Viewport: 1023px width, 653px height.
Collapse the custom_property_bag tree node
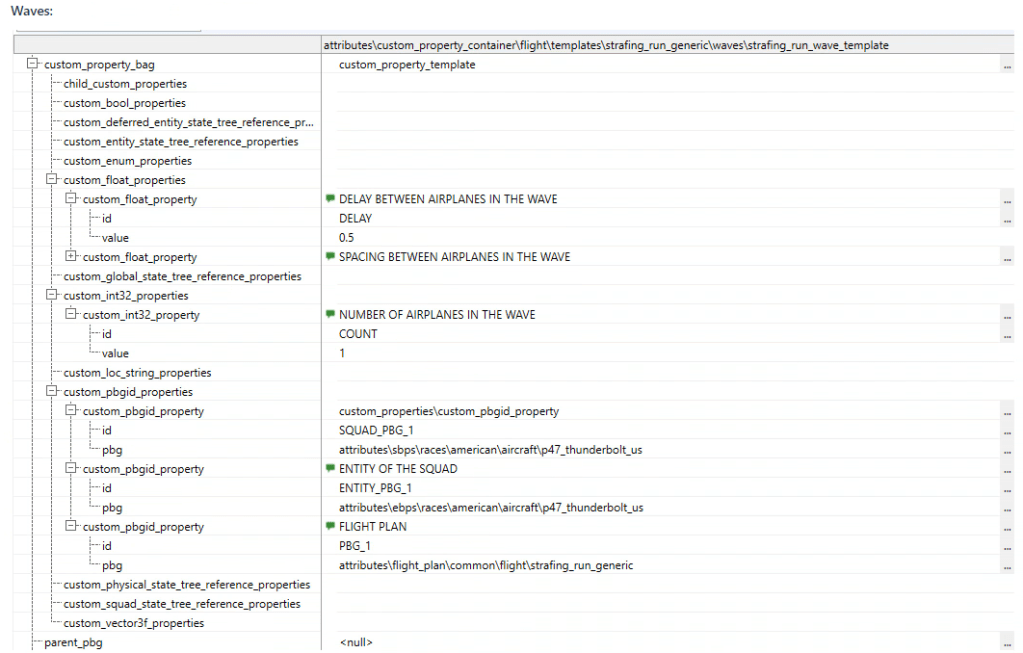tap(33, 65)
